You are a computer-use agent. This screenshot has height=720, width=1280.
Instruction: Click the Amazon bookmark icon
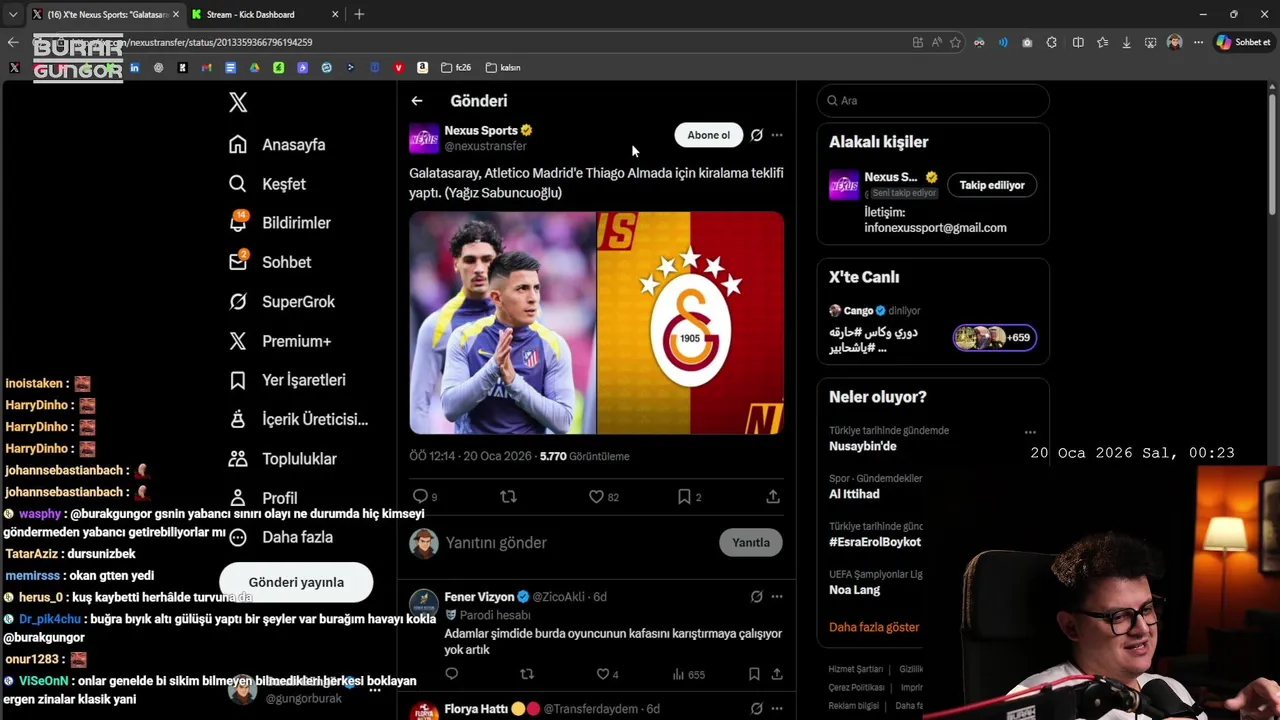[x=422, y=67]
